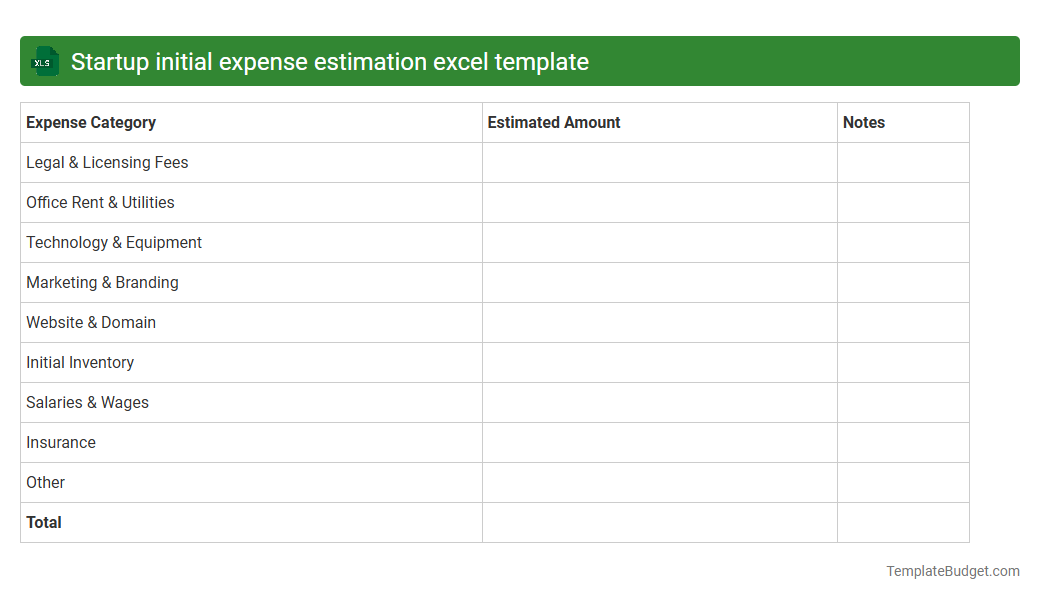Click the Website & Domain row label
Viewport: 1040px width, 600px height.
coord(91,322)
